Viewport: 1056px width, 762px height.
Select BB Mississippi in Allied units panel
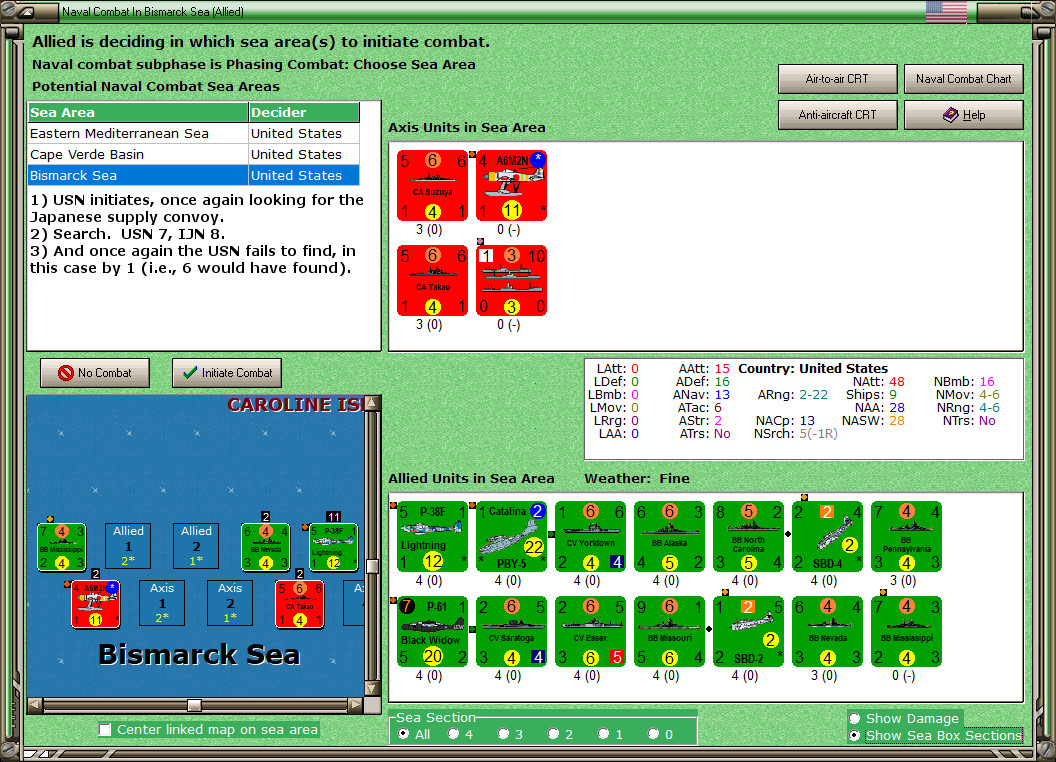tap(906, 631)
